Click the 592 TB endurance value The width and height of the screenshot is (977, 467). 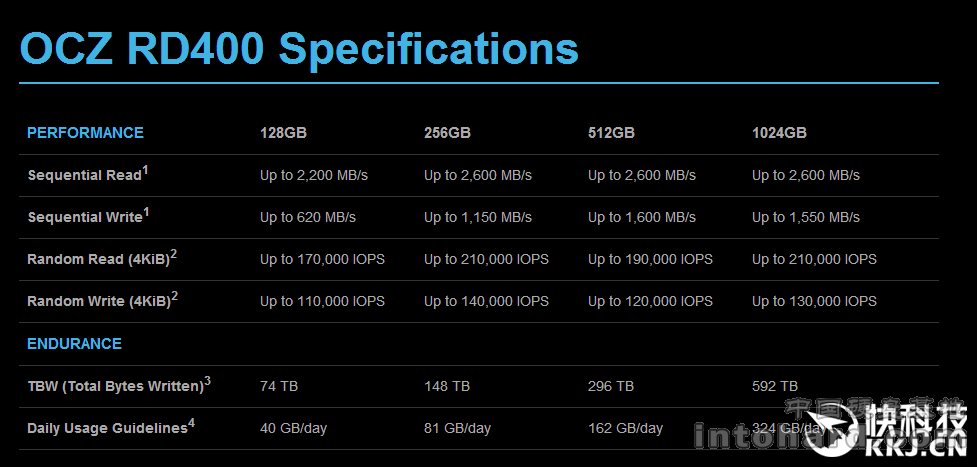point(775,386)
